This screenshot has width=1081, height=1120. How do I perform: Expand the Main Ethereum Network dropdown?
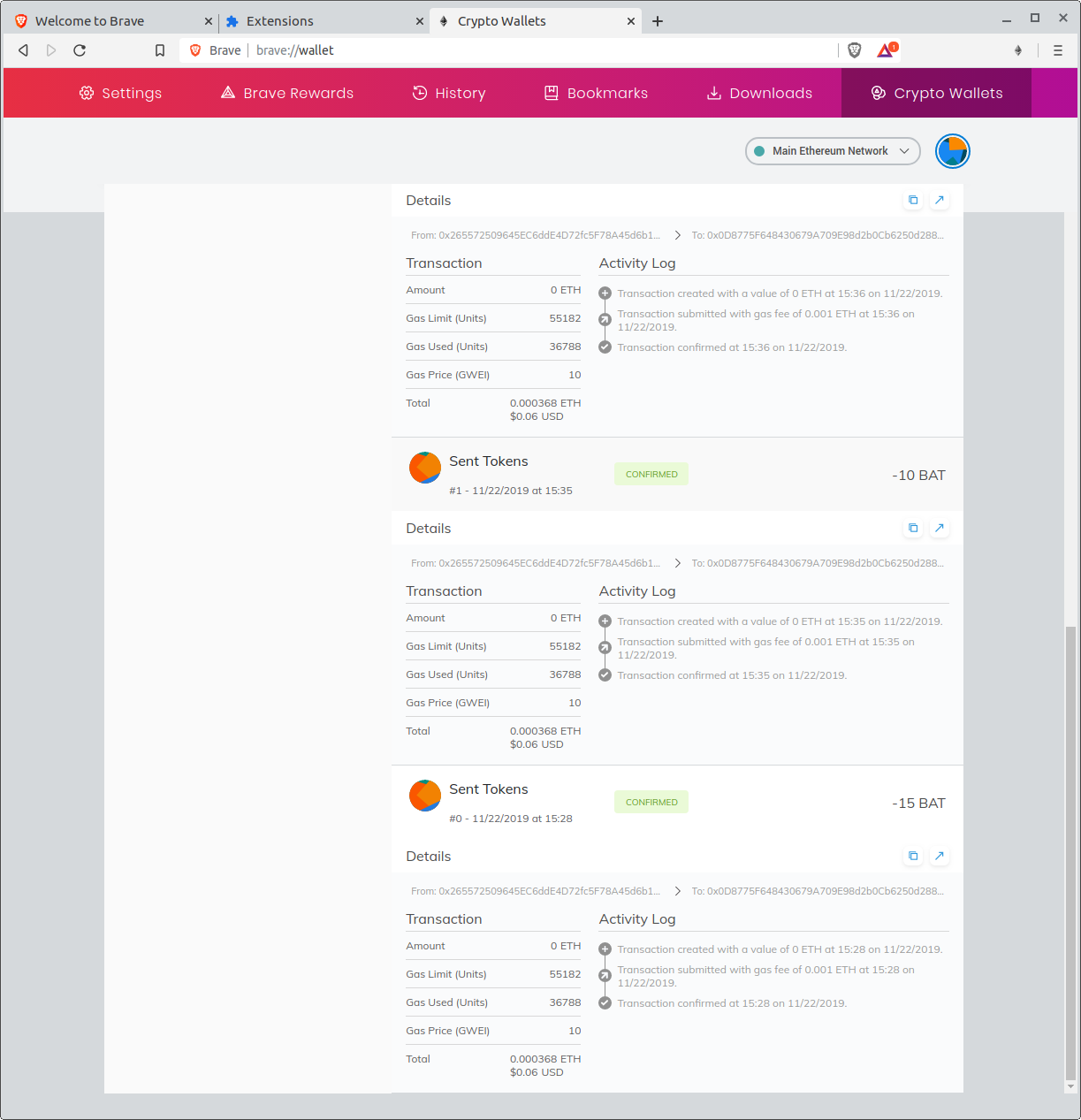click(833, 151)
